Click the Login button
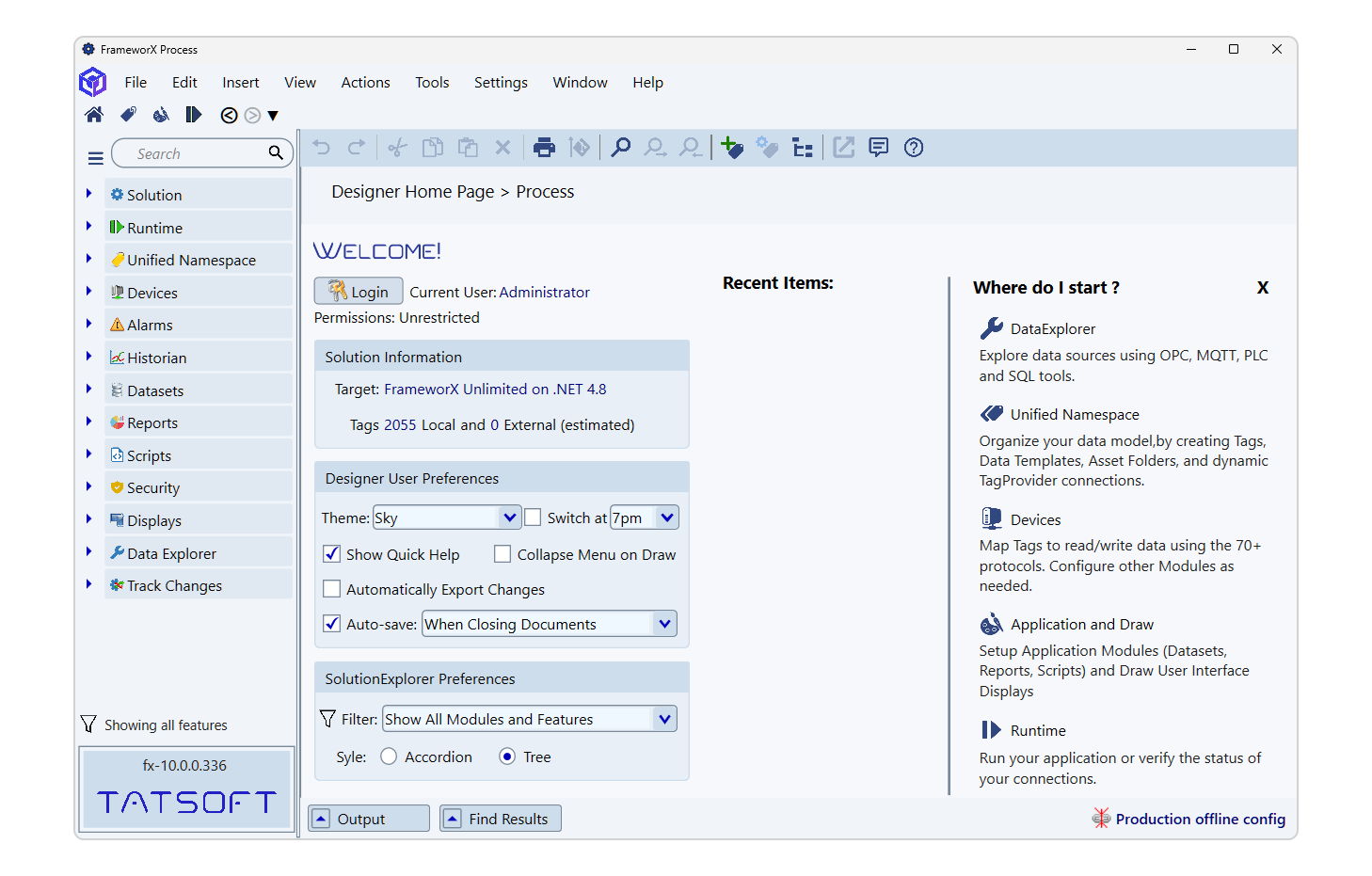The height and width of the screenshot is (876, 1372). (359, 291)
